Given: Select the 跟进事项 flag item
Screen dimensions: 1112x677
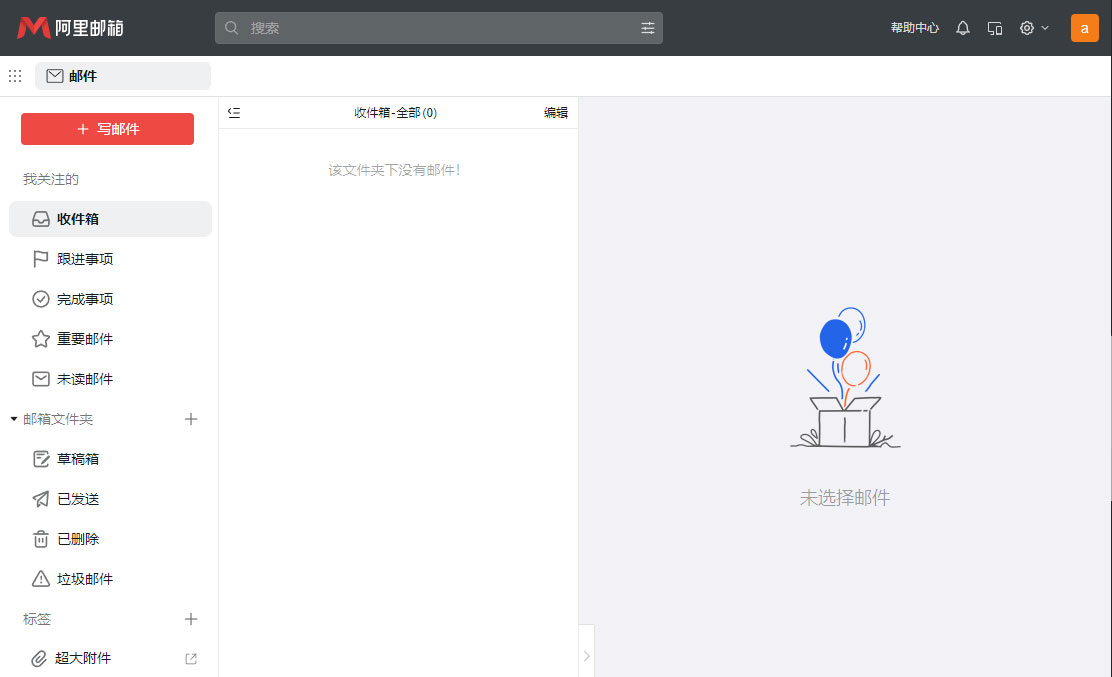Looking at the screenshot, I should 83,258.
